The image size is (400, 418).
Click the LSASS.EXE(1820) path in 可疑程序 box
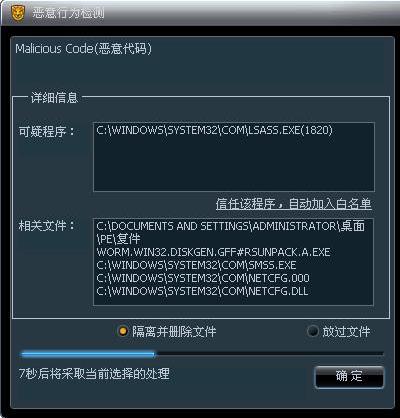[214, 130]
